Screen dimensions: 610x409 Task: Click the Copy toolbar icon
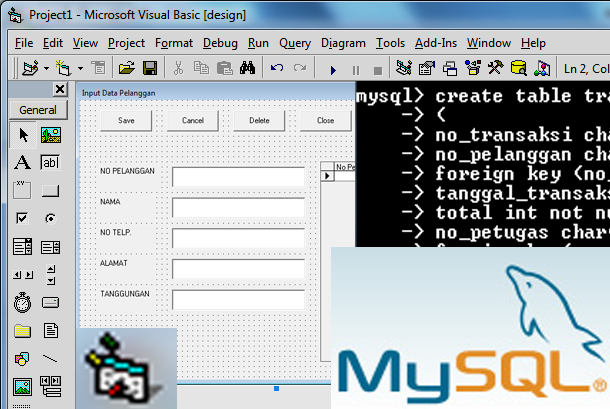[201, 68]
